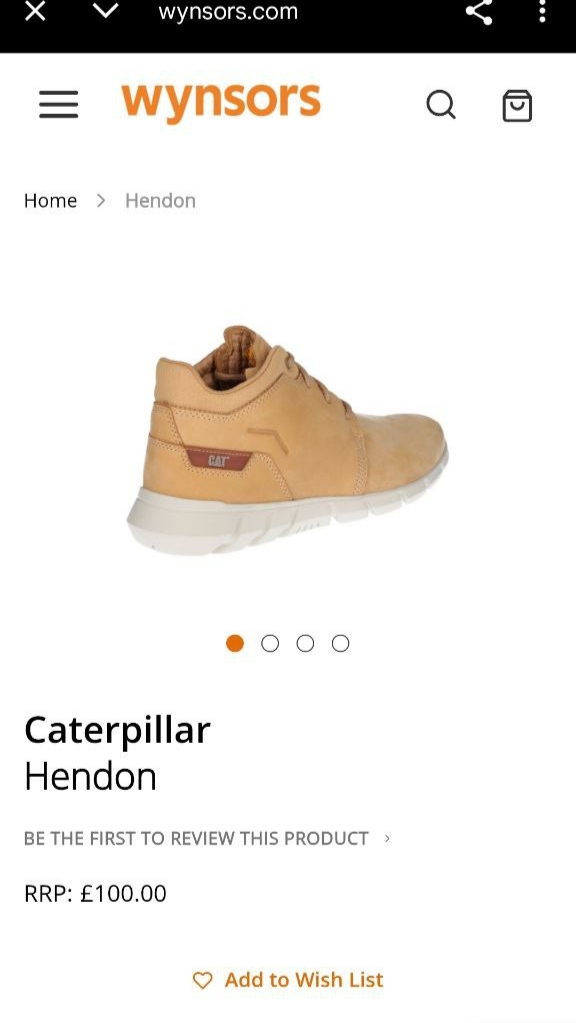
Task: Tap the share icon in browser bar
Action: (x=479, y=12)
